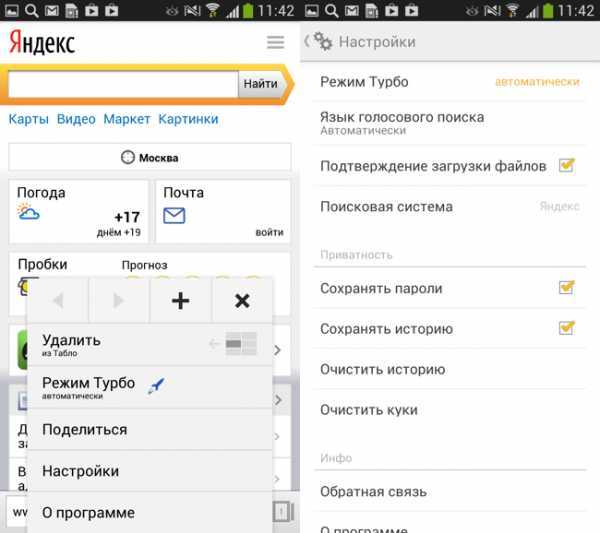Tap mail icon in right status bar
Viewport: 600px width, 533px height.
click(x=352, y=11)
